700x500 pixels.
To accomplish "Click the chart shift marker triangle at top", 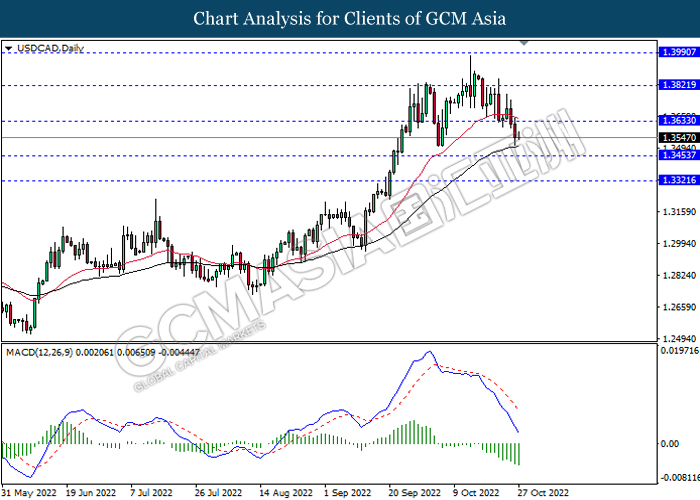I will (x=524, y=43).
